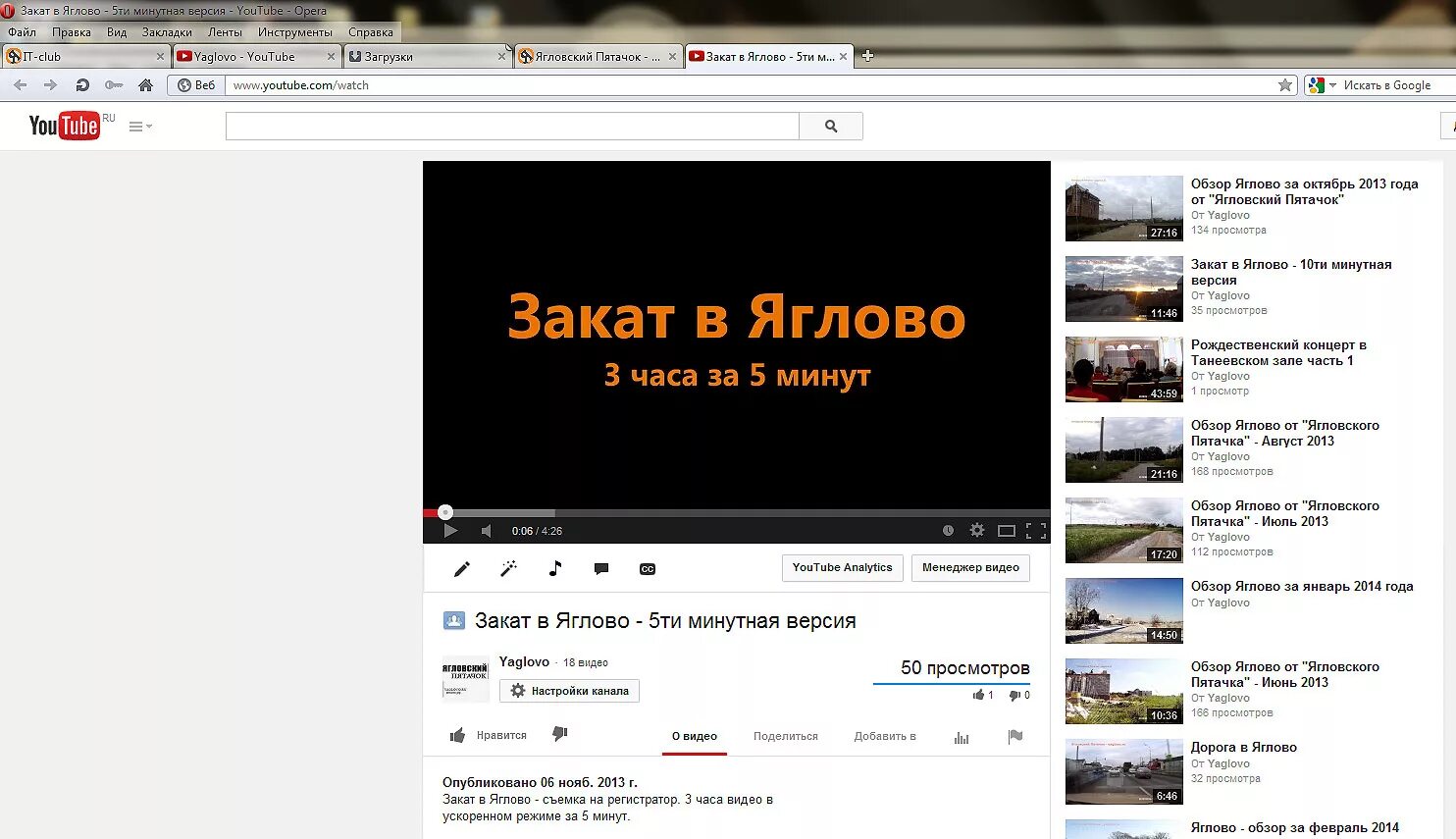Click the YouTube search magnifier button
1456x839 pixels.
coord(831,126)
